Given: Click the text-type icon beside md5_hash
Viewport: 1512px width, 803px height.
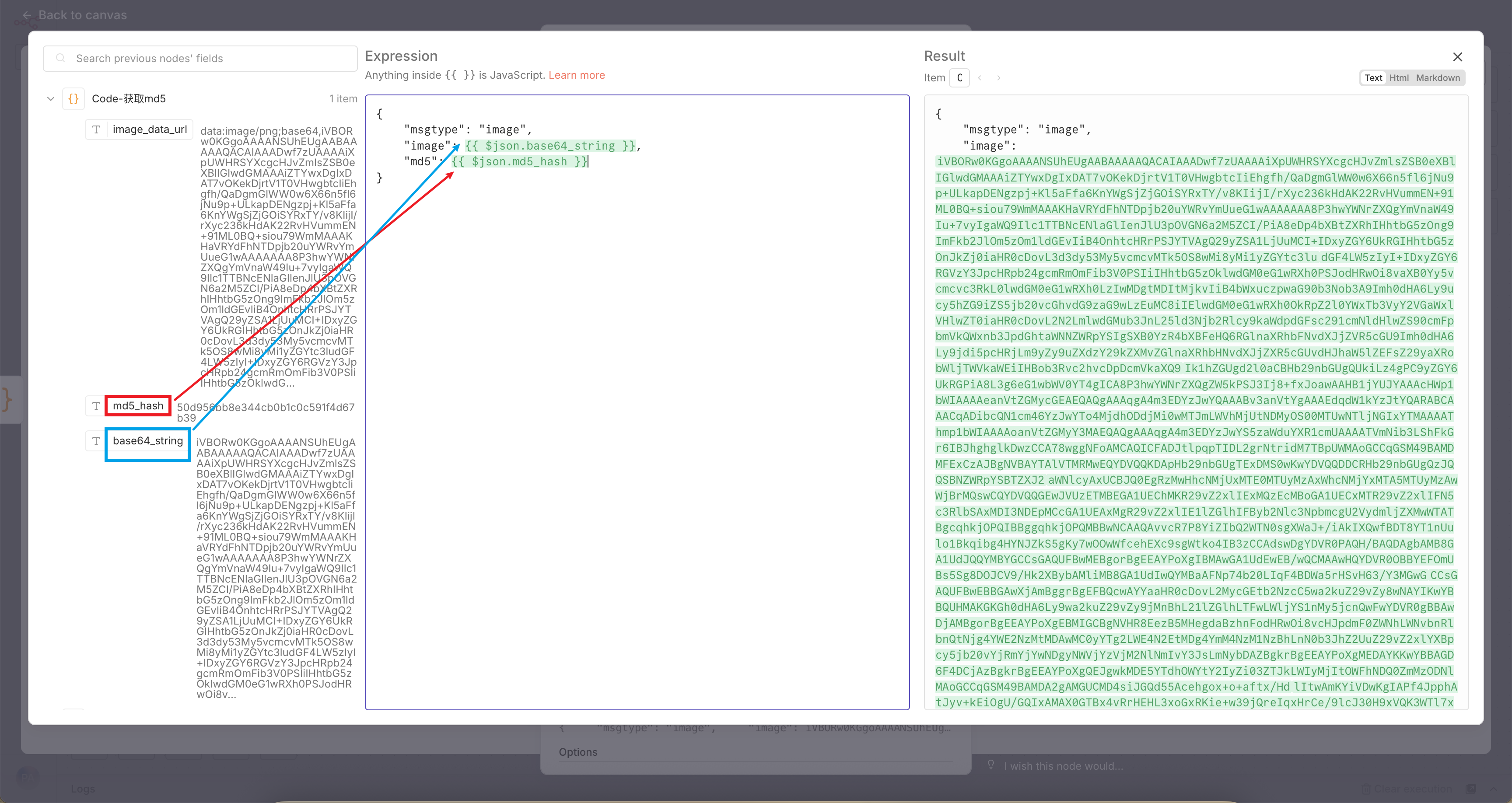Looking at the screenshot, I should (x=96, y=405).
